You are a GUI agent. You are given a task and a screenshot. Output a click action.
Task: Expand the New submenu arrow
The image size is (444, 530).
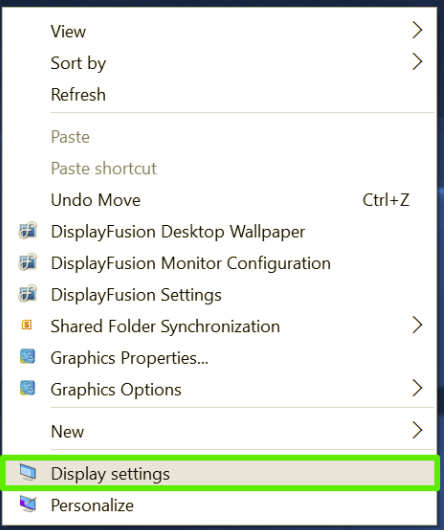(417, 430)
